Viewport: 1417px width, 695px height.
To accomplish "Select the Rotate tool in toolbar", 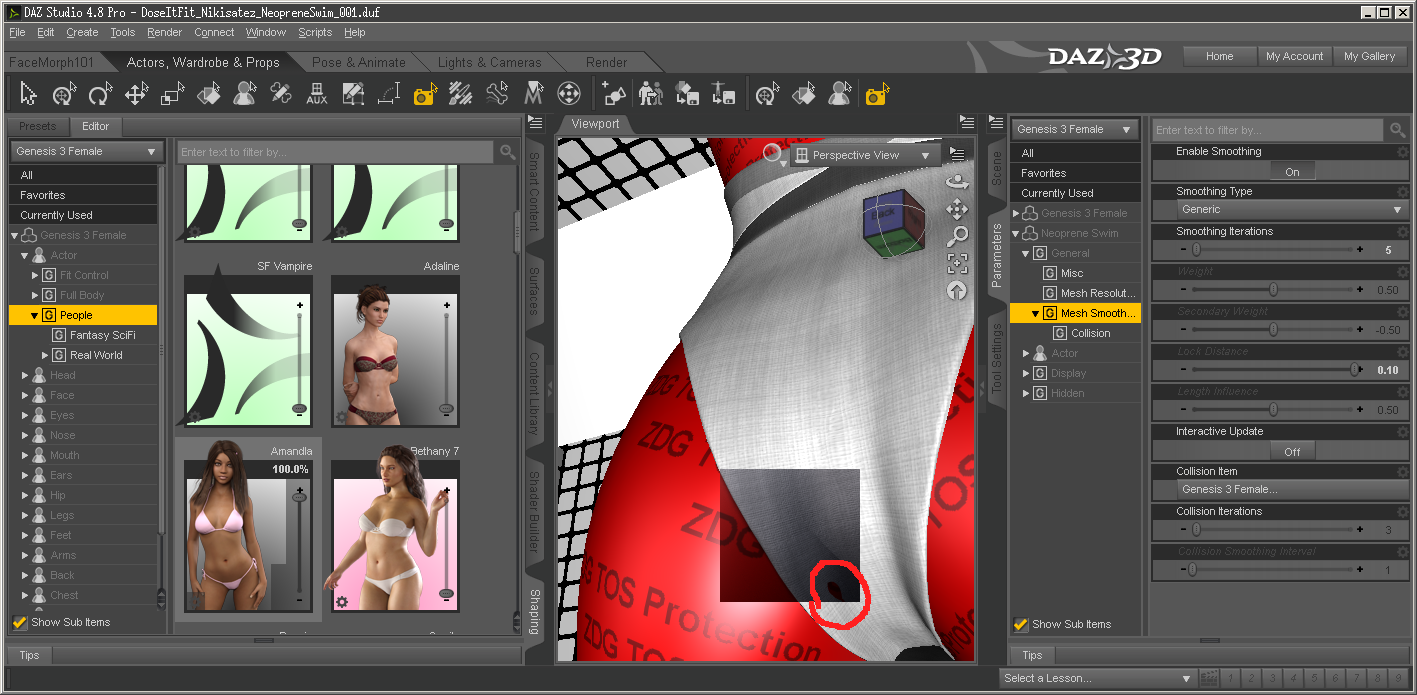I will [99, 95].
